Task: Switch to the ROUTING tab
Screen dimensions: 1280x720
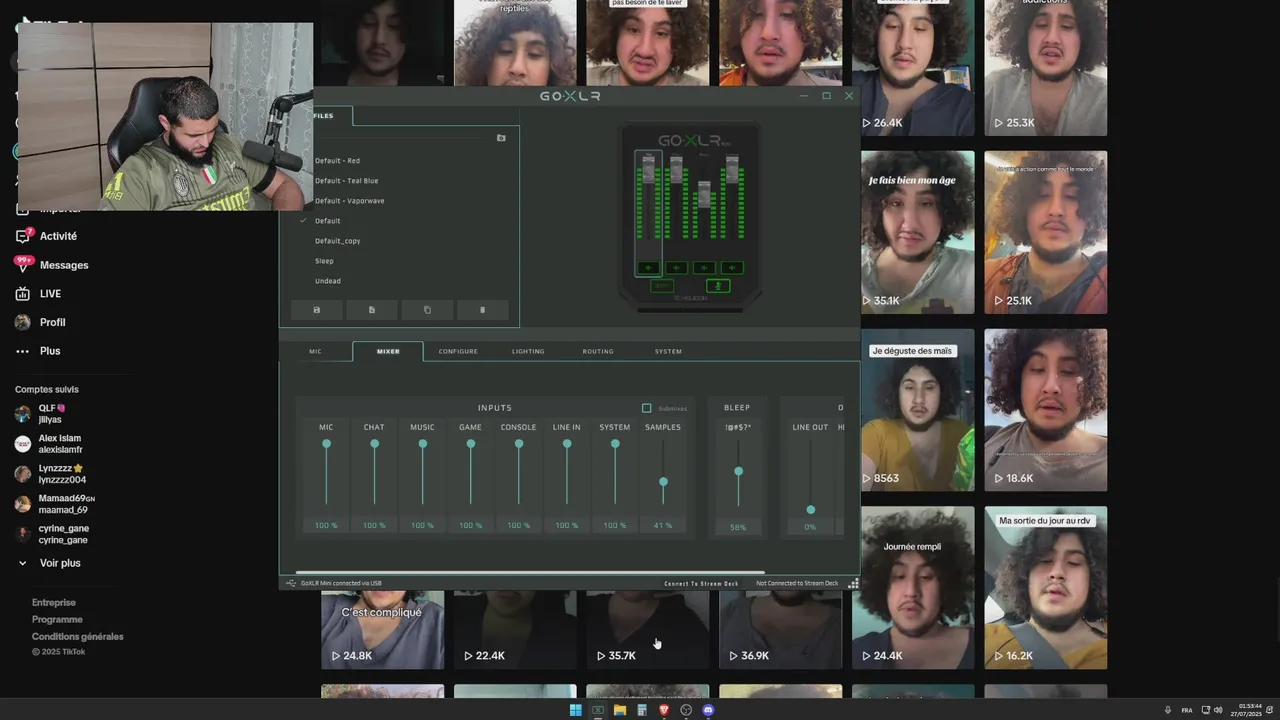Action: click(598, 351)
